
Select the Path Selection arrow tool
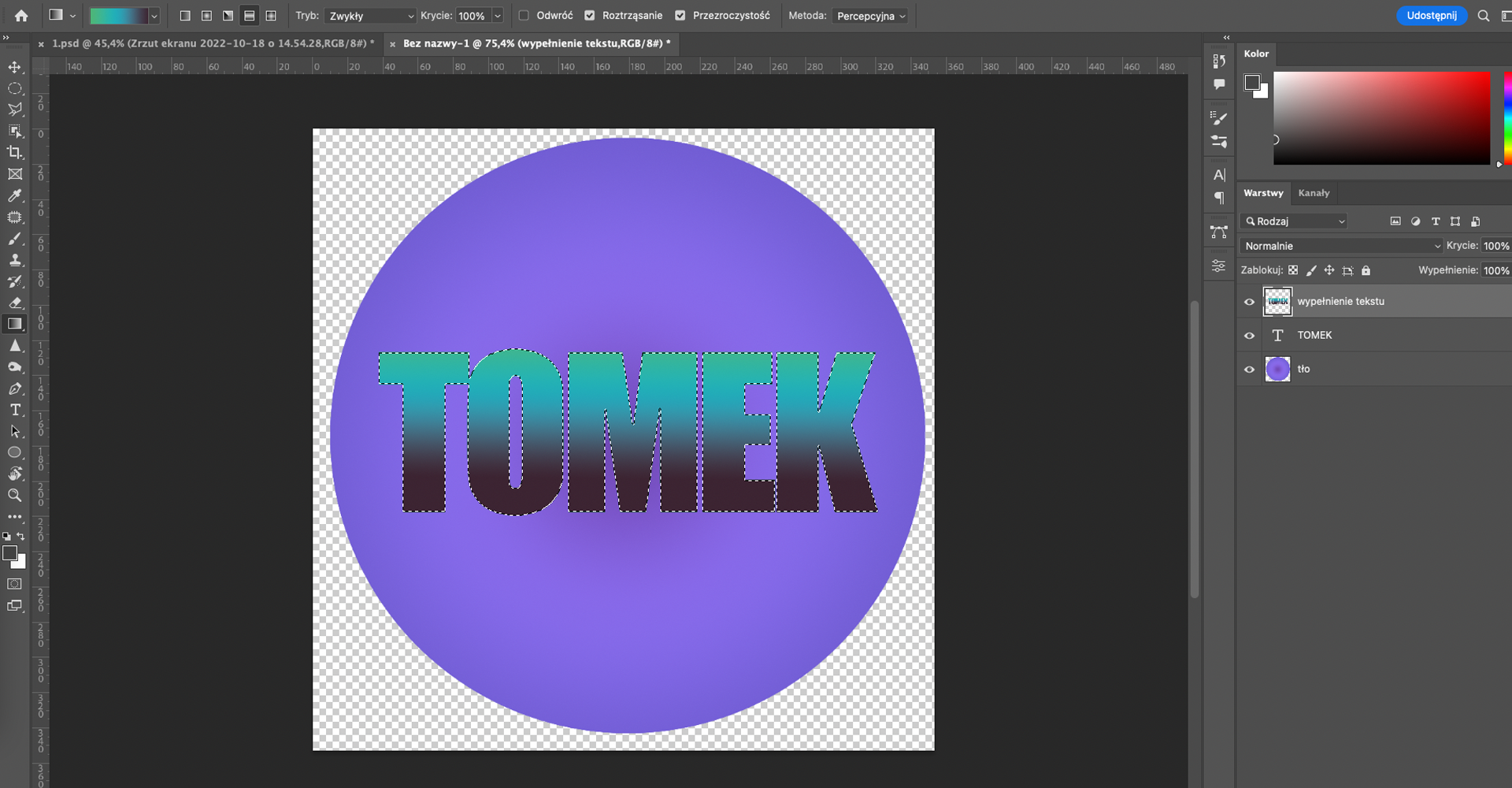pyautogui.click(x=15, y=431)
